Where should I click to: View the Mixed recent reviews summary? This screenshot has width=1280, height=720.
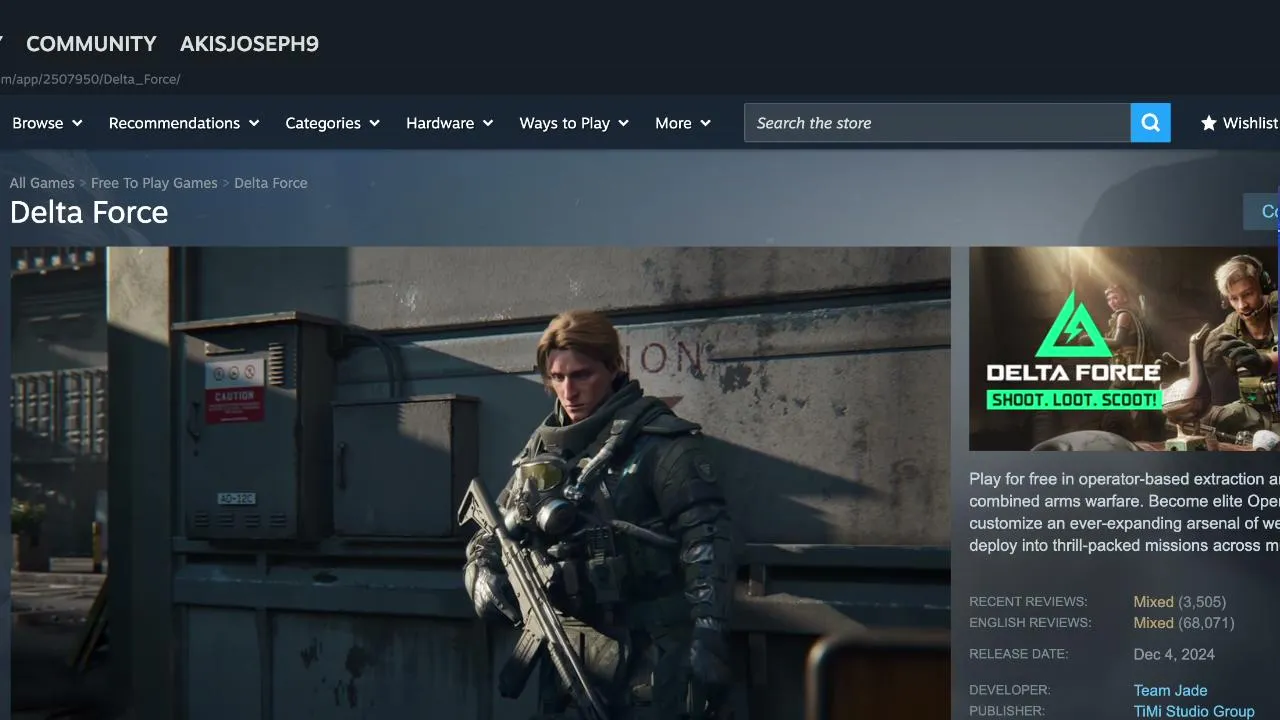point(1153,602)
